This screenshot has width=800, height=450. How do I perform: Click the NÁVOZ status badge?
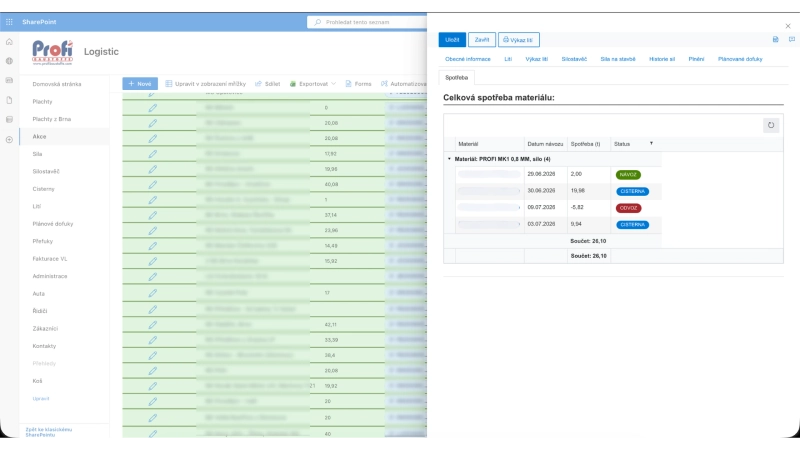(628, 174)
